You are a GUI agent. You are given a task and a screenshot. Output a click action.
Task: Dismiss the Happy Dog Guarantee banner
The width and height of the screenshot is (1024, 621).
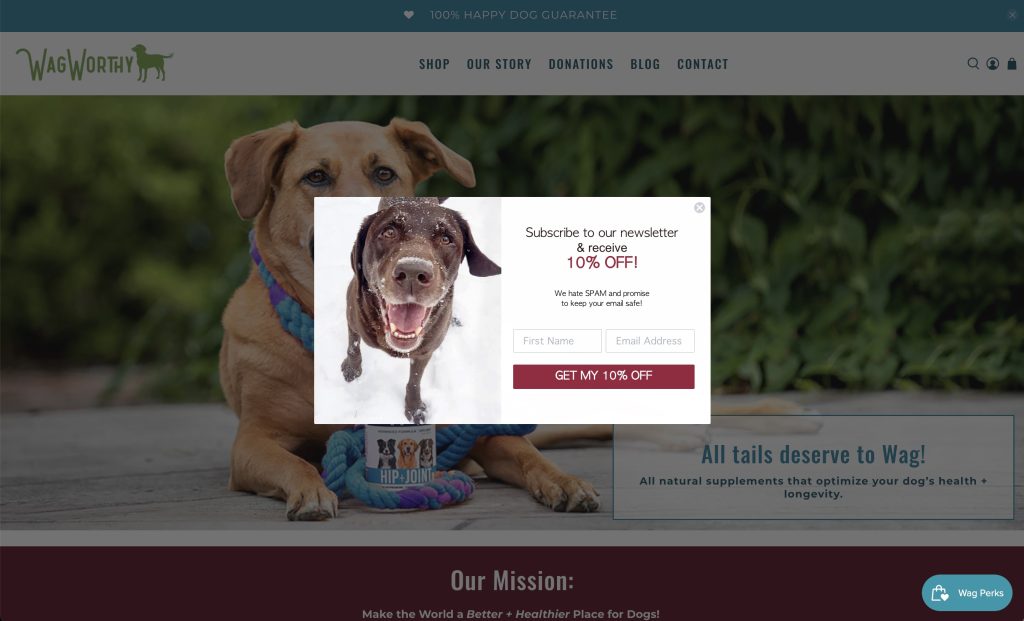tap(1012, 15)
